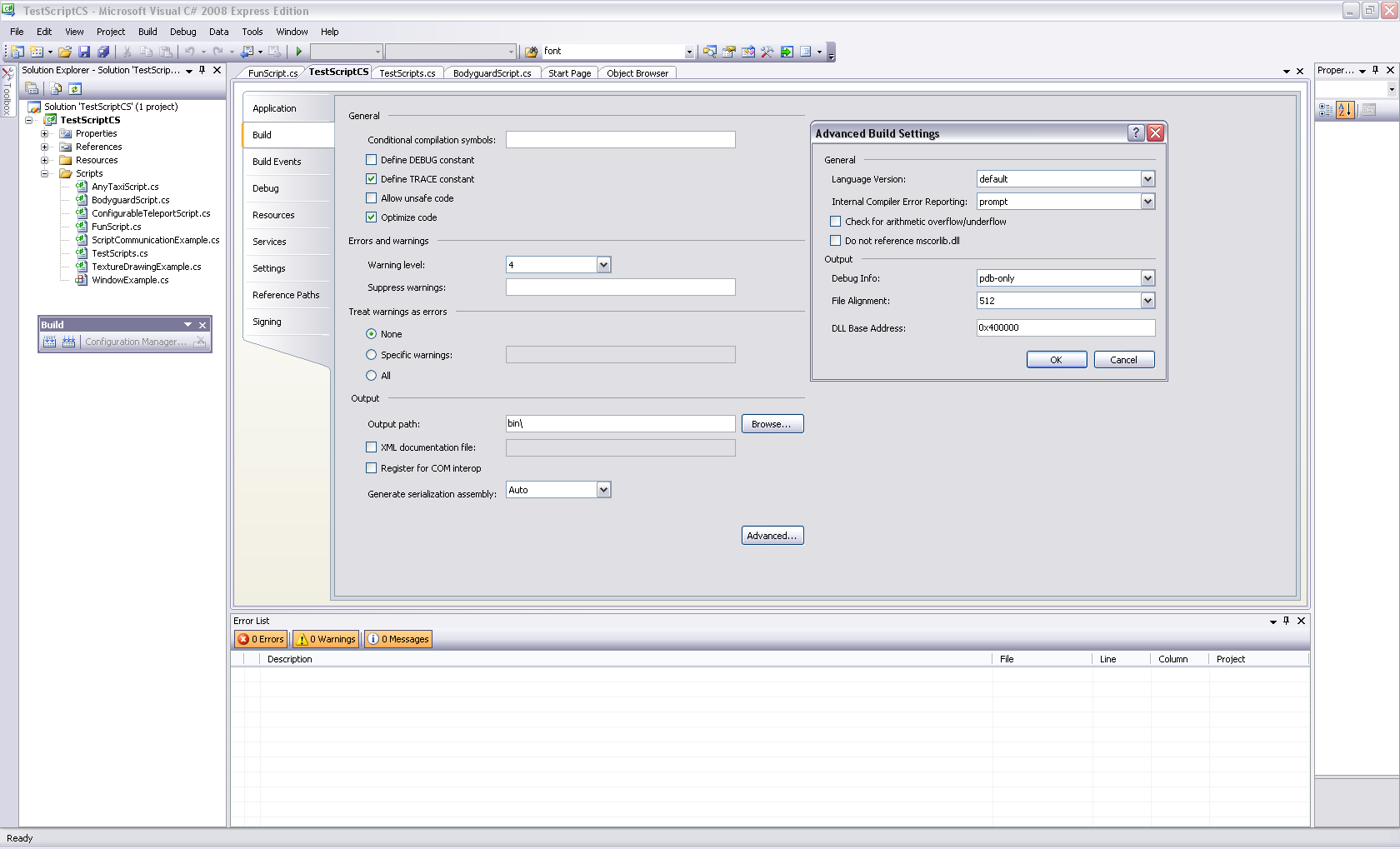Click OK in Advanced Build Settings
The height and width of the screenshot is (849, 1400).
(x=1056, y=360)
